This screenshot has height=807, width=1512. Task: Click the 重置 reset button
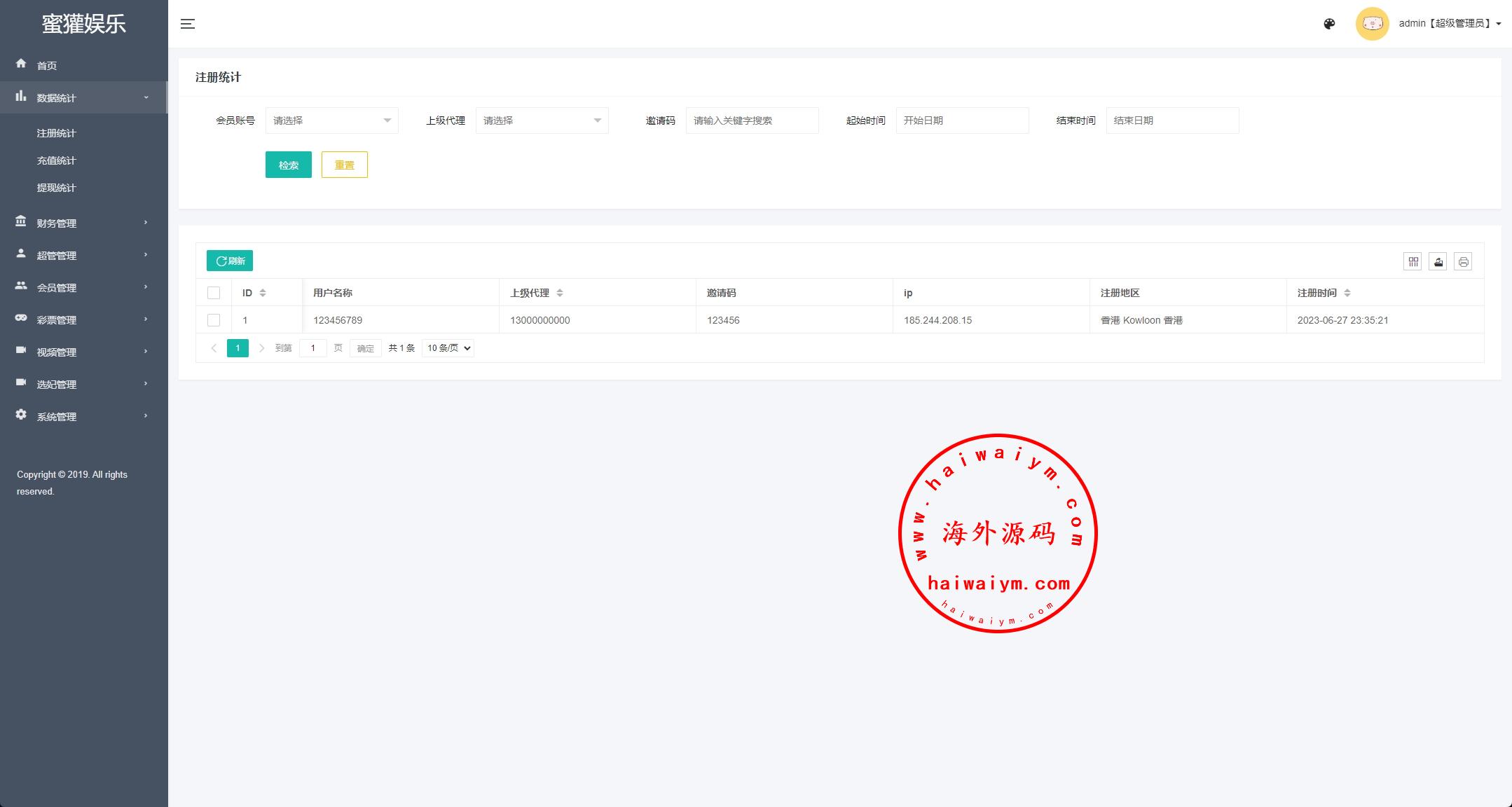pos(344,165)
